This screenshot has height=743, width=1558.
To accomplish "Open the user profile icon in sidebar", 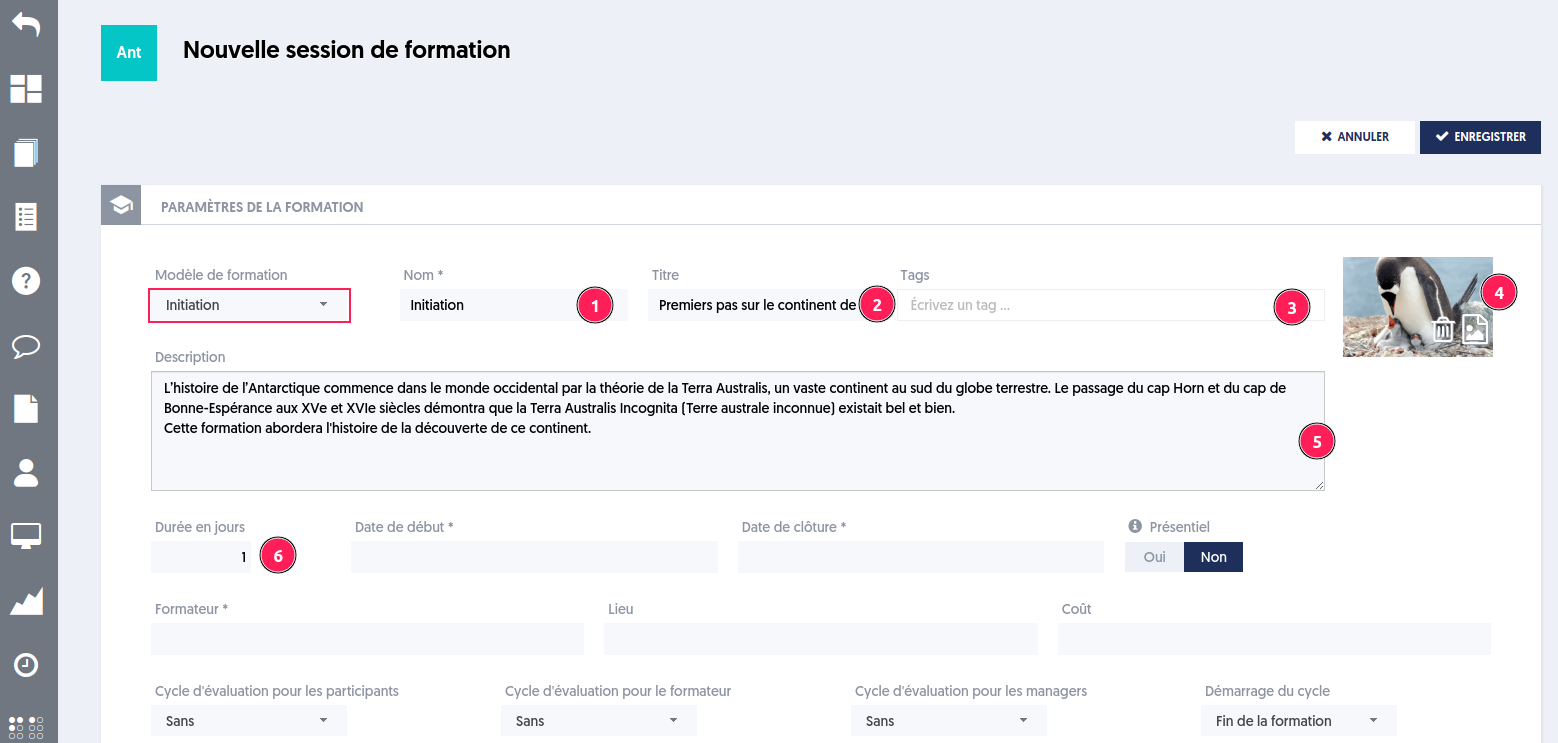I will pyautogui.click(x=26, y=472).
